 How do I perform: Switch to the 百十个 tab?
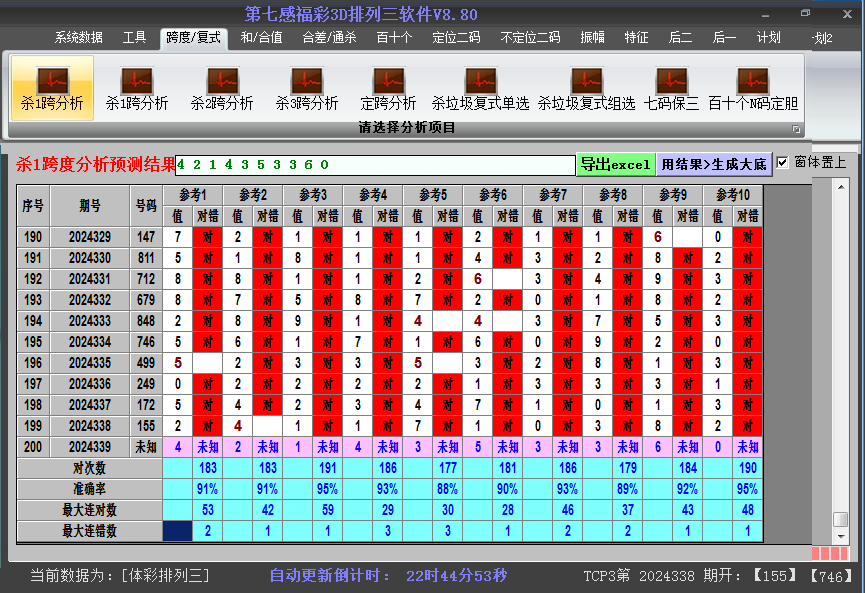pyautogui.click(x=394, y=38)
